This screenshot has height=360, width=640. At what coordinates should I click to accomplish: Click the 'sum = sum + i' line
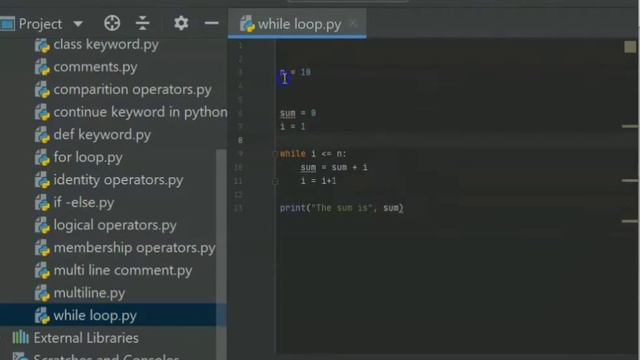pos(334,167)
